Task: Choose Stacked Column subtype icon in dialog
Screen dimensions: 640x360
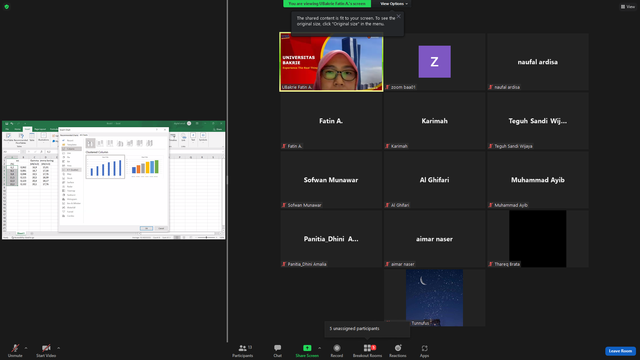Action: [100, 143]
